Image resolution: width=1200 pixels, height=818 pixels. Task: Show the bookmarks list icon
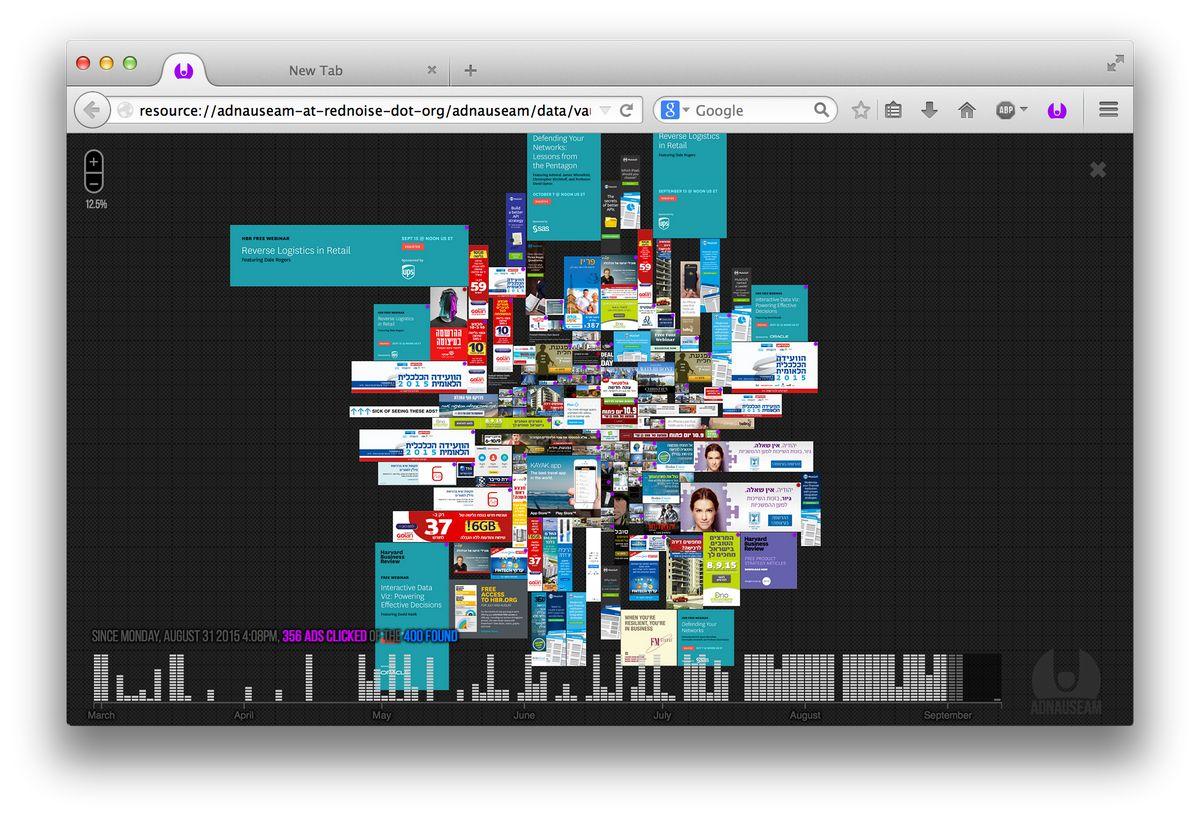893,110
